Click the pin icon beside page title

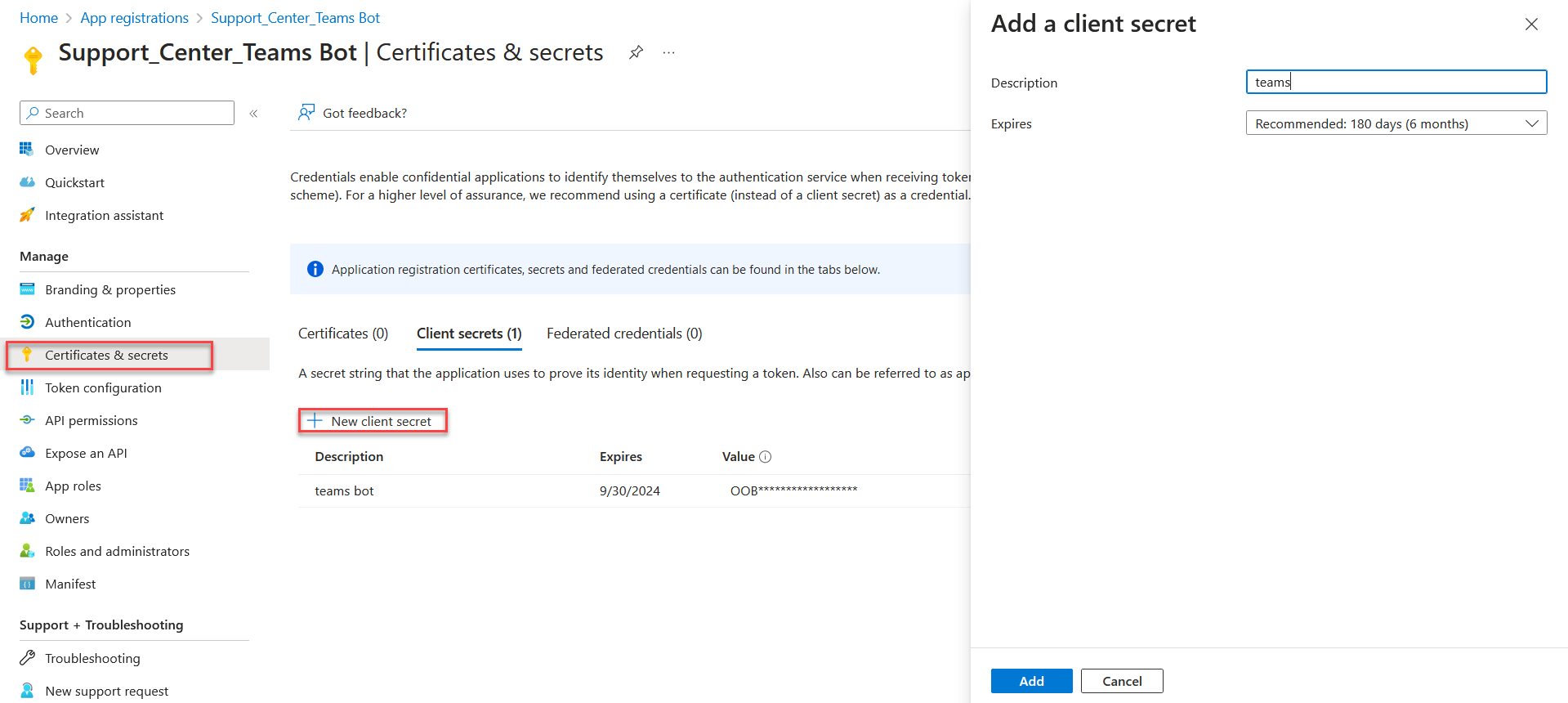pyautogui.click(x=636, y=52)
